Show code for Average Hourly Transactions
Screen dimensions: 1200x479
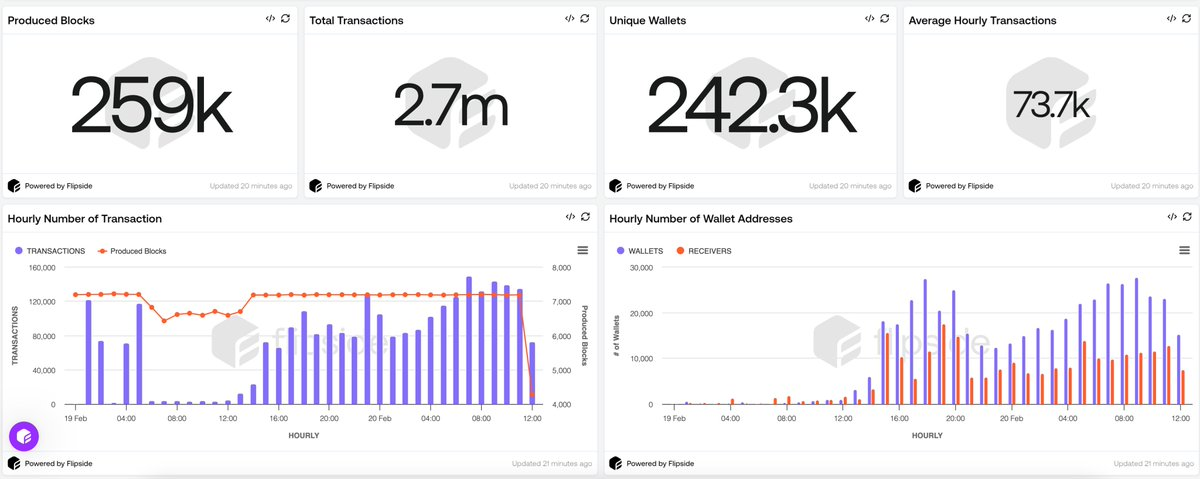pyautogui.click(x=1170, y=18)
